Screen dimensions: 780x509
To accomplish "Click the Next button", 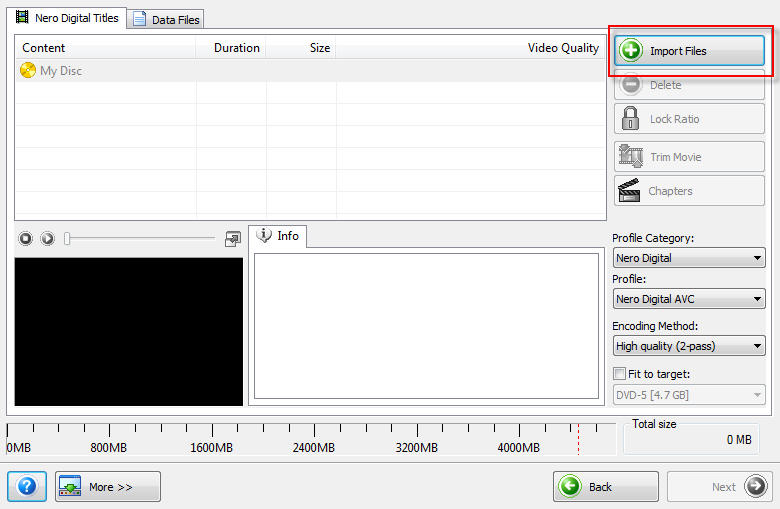I will tap(719, 487).
